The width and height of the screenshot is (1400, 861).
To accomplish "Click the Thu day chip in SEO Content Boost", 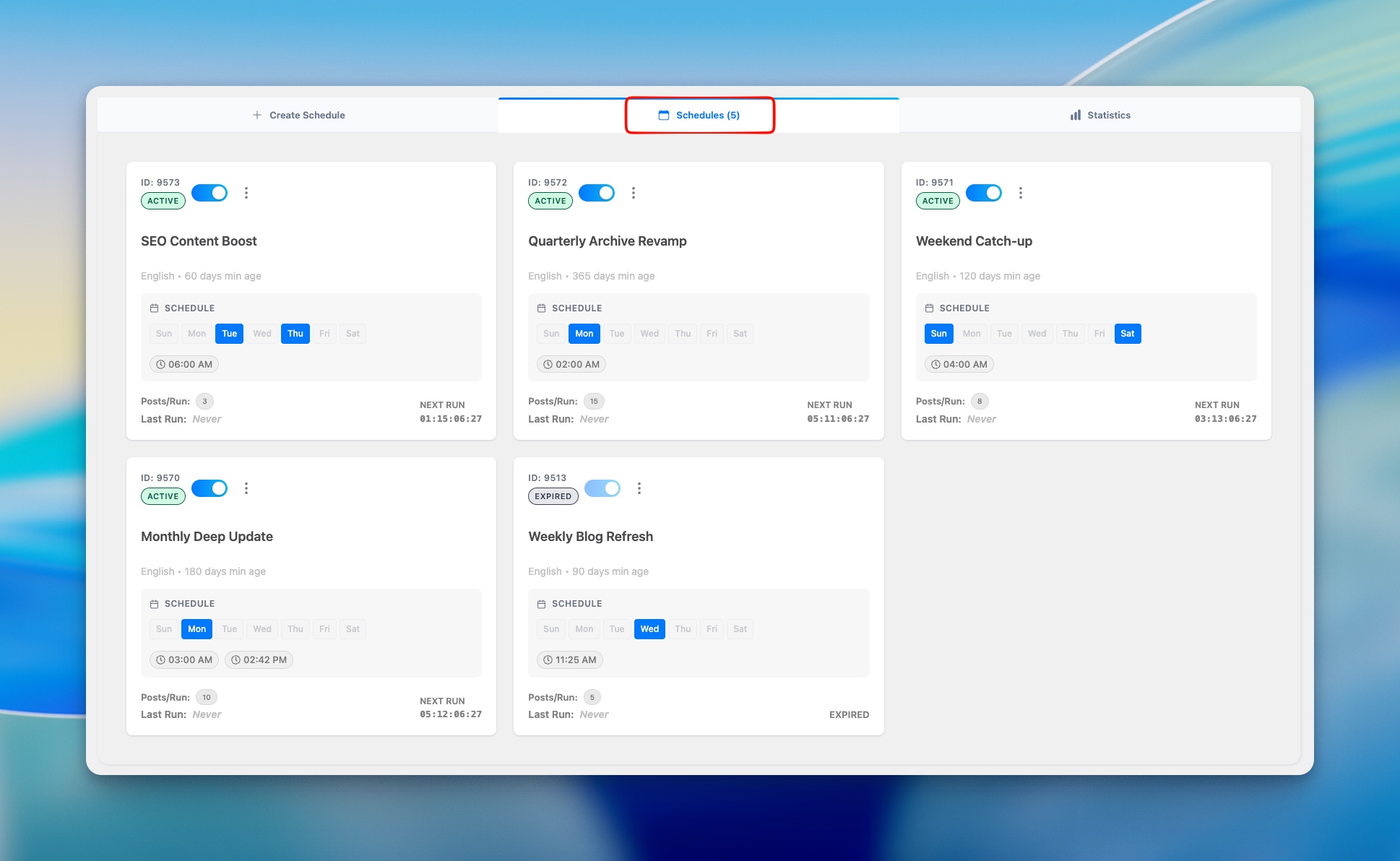I will [295, 334].
